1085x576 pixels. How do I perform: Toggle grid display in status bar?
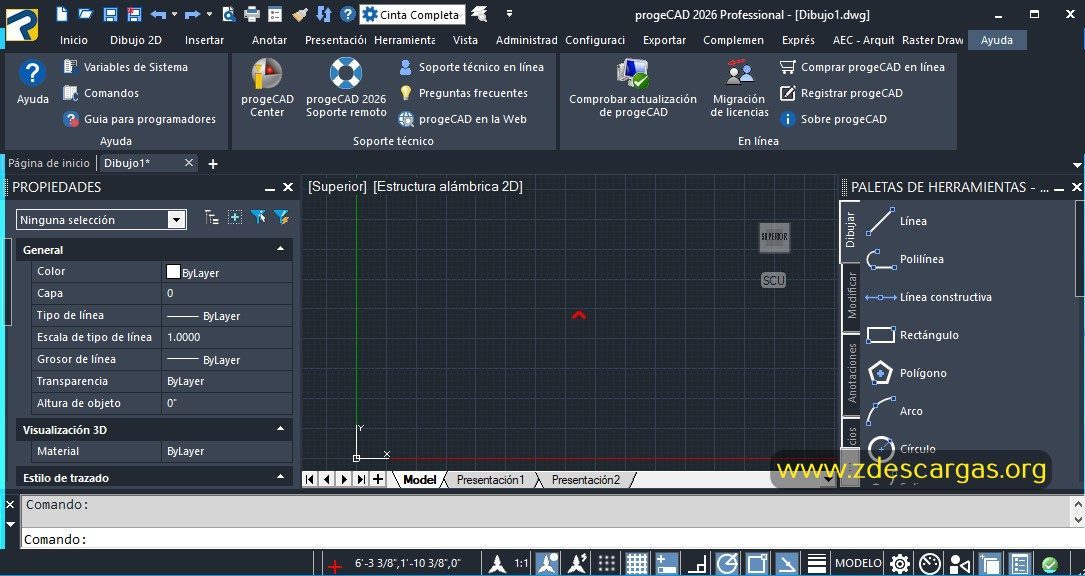(637, 564)
